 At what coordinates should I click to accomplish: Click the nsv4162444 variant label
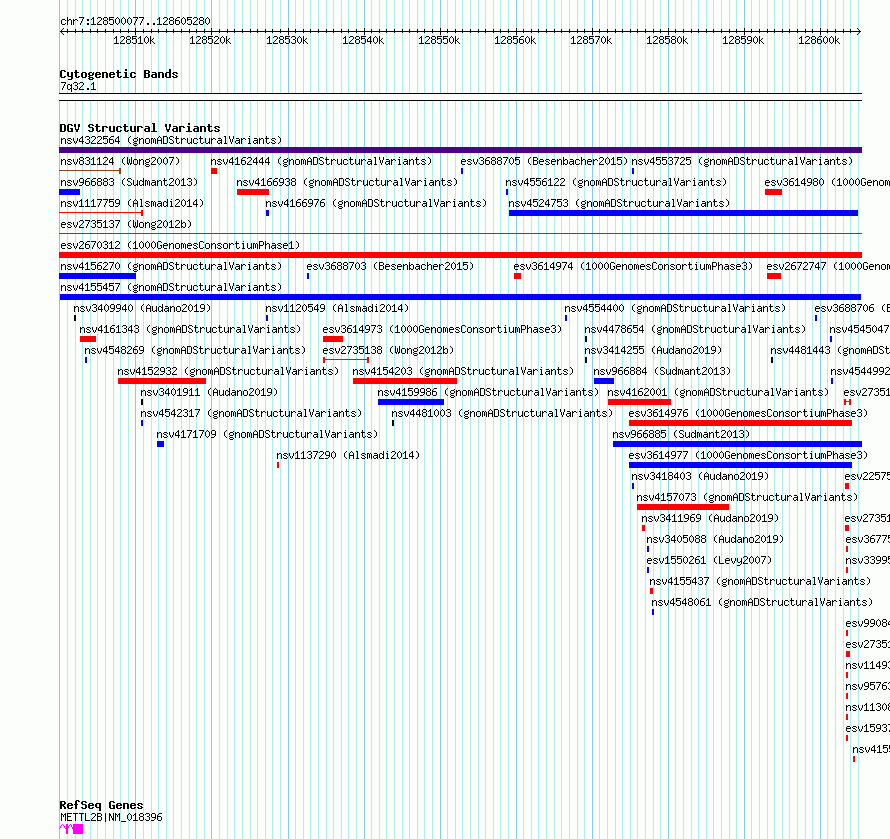321,161
